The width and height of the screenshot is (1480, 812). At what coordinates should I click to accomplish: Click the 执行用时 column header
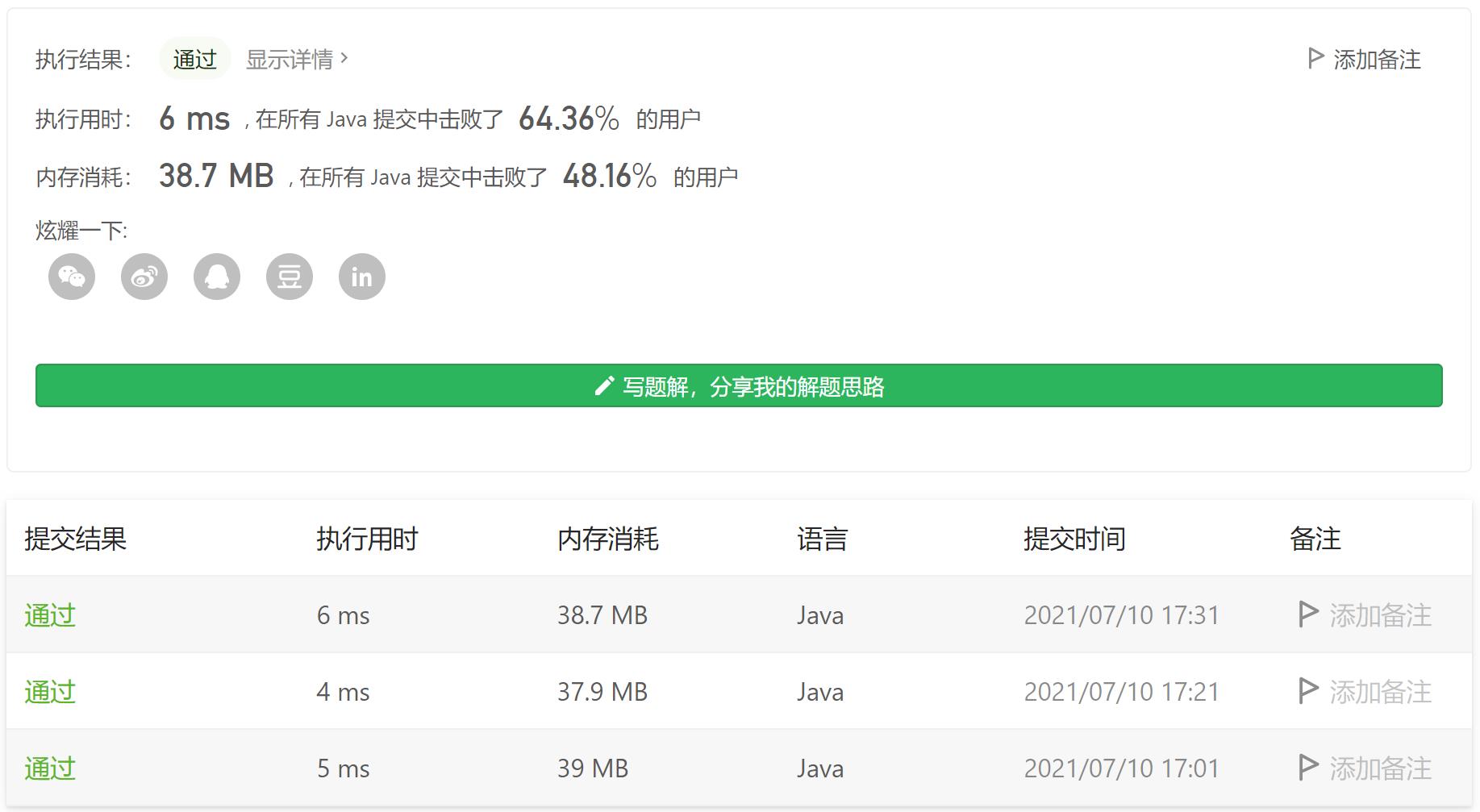click(x=367, y=539)
